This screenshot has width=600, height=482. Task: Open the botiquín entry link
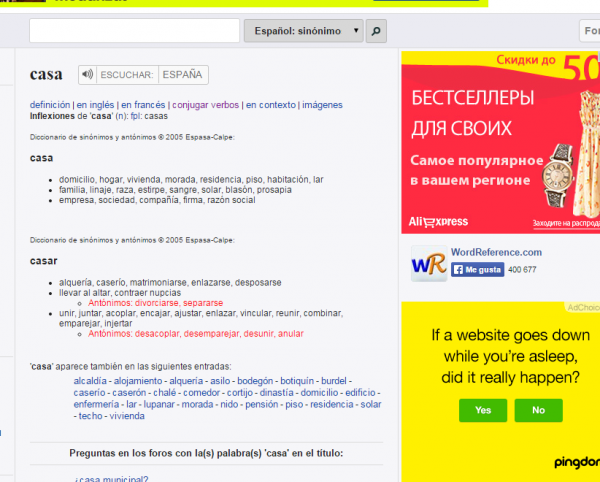coord(297,381)
